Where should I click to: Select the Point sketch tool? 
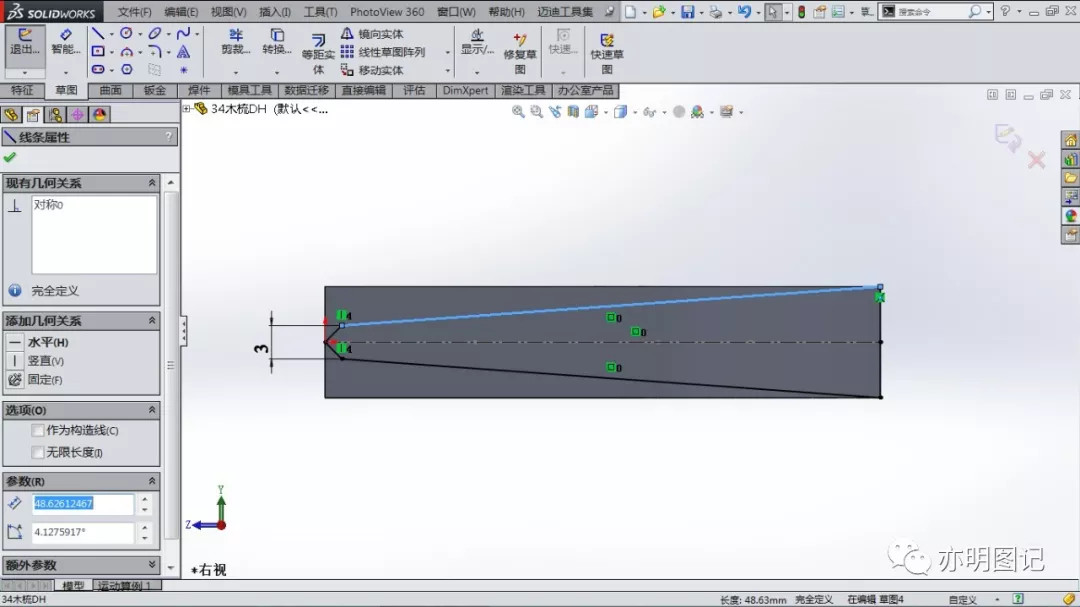pyautogui.click(x=183, y=70)
